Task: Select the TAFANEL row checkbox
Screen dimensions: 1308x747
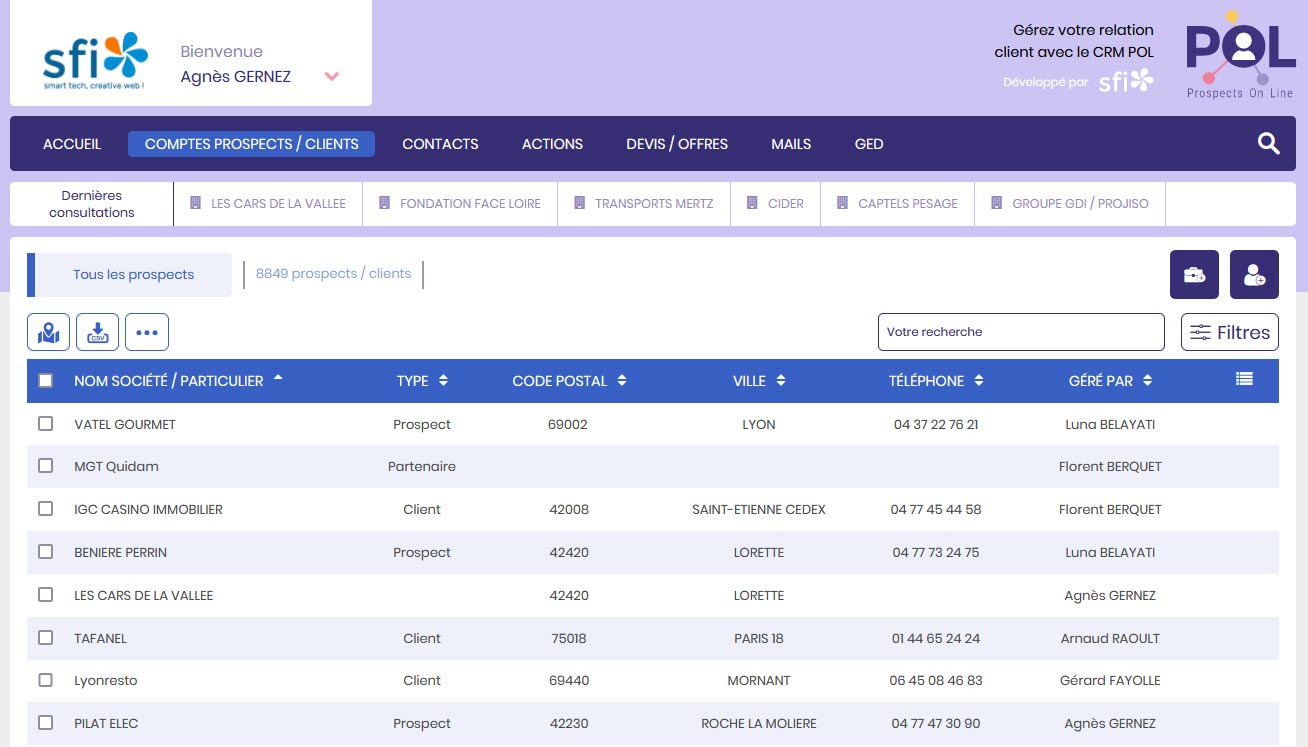Action: [45, 638]
